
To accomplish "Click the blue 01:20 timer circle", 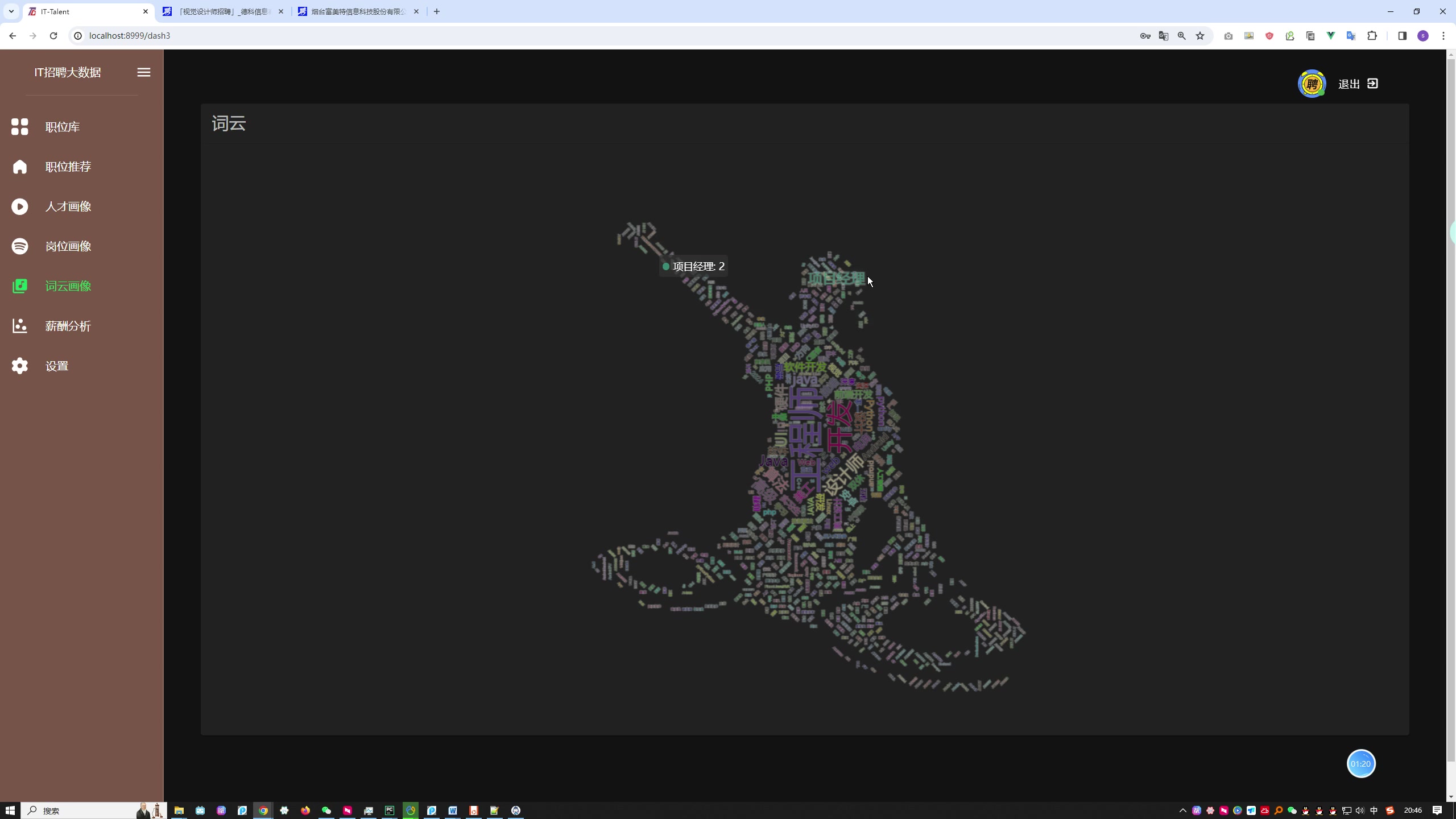I will [1360, 764].
